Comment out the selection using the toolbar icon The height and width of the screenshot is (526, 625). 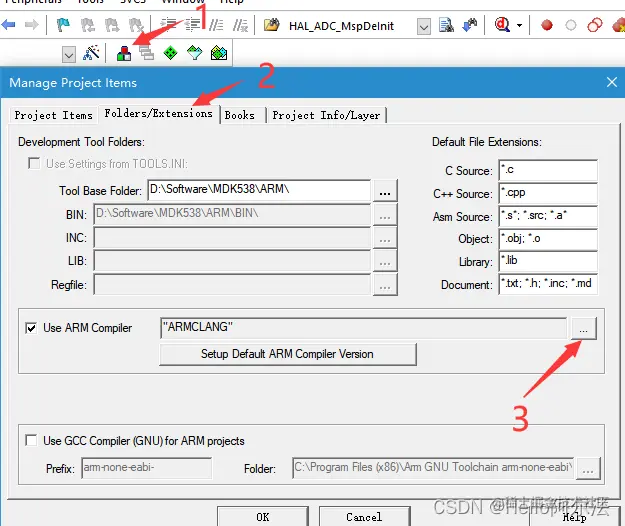(216, 25)
